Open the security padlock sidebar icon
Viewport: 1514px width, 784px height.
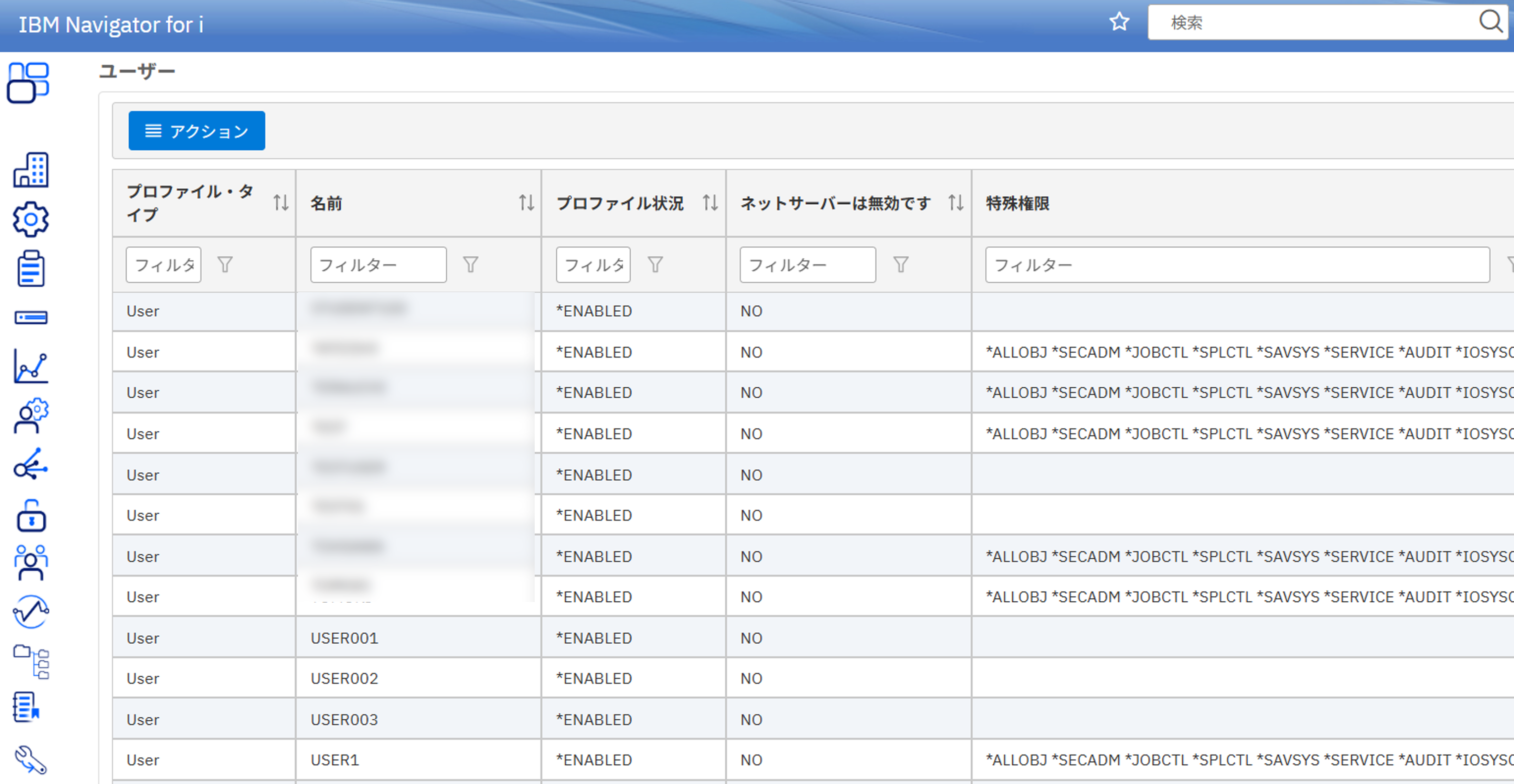coord(31,515)
